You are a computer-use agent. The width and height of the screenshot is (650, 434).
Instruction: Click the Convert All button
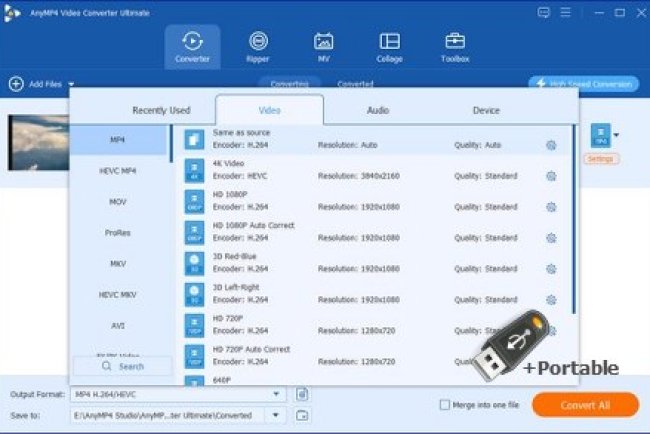coord(585,405)
